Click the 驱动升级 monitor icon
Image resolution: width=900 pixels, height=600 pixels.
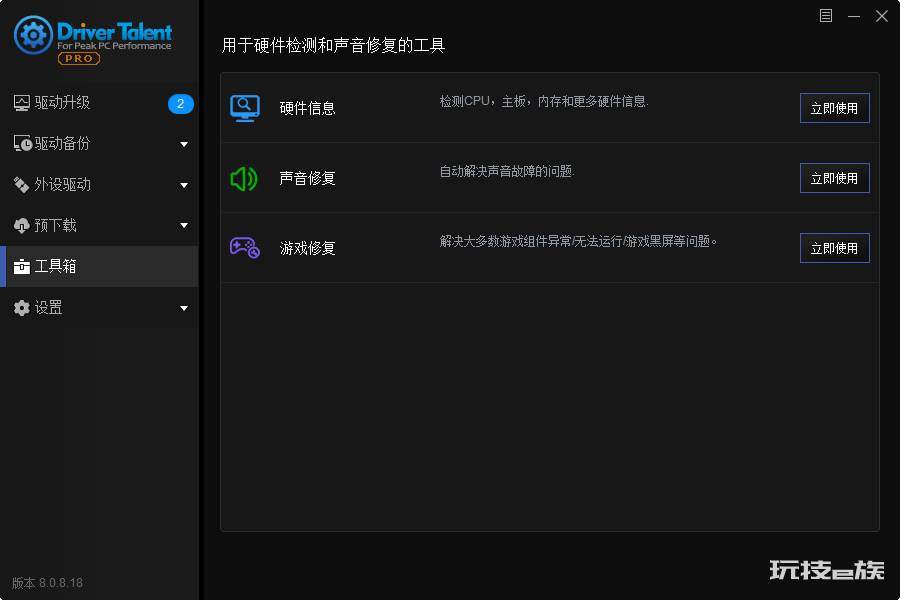tap(21, 103)
